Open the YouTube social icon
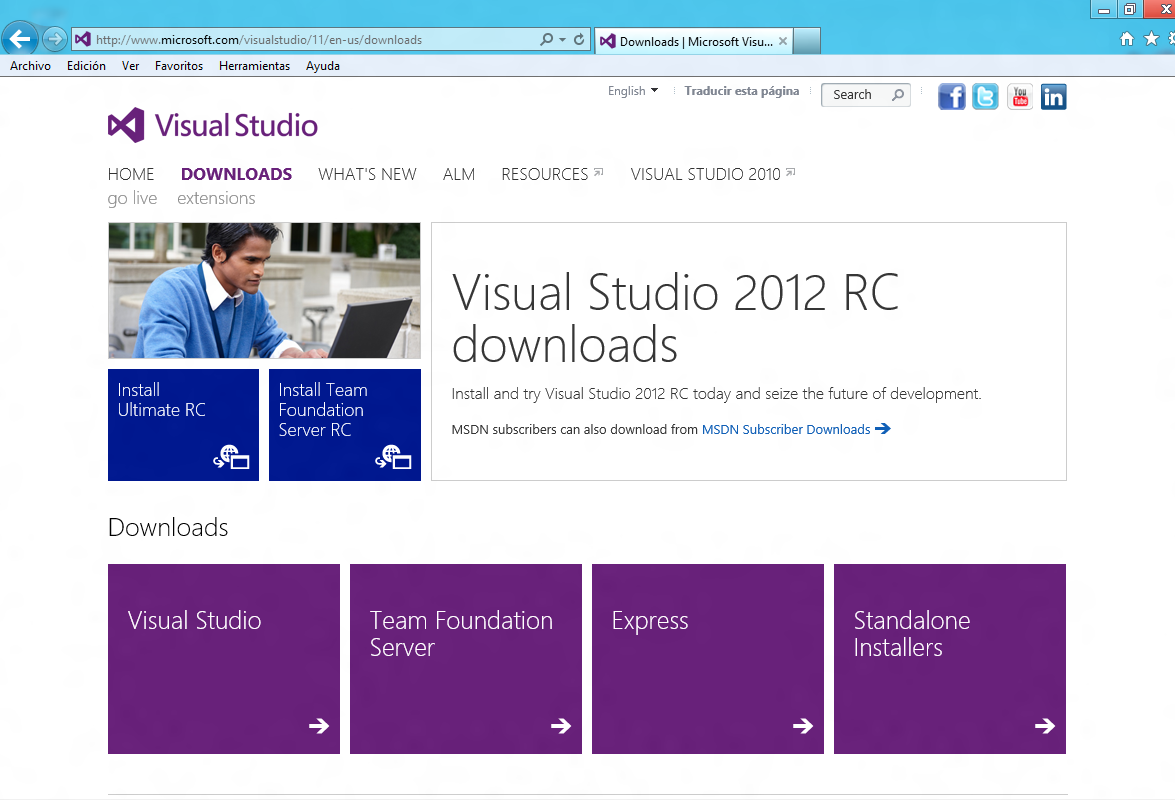1175x800 pixels. click(x=1020, y=97)
